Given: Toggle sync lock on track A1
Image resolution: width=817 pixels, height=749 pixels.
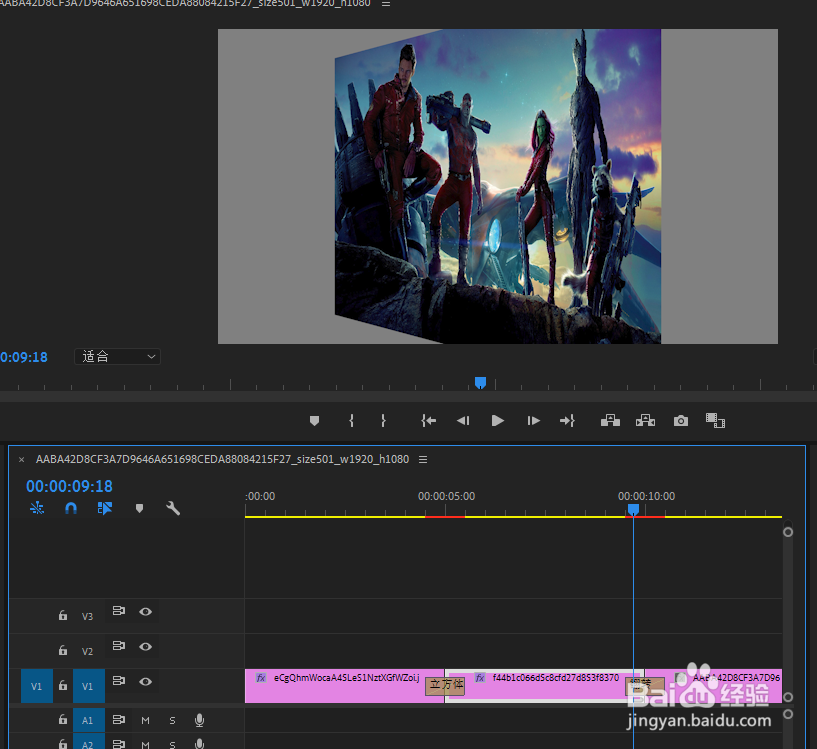Looking at the screenshot, I should 119,720.
